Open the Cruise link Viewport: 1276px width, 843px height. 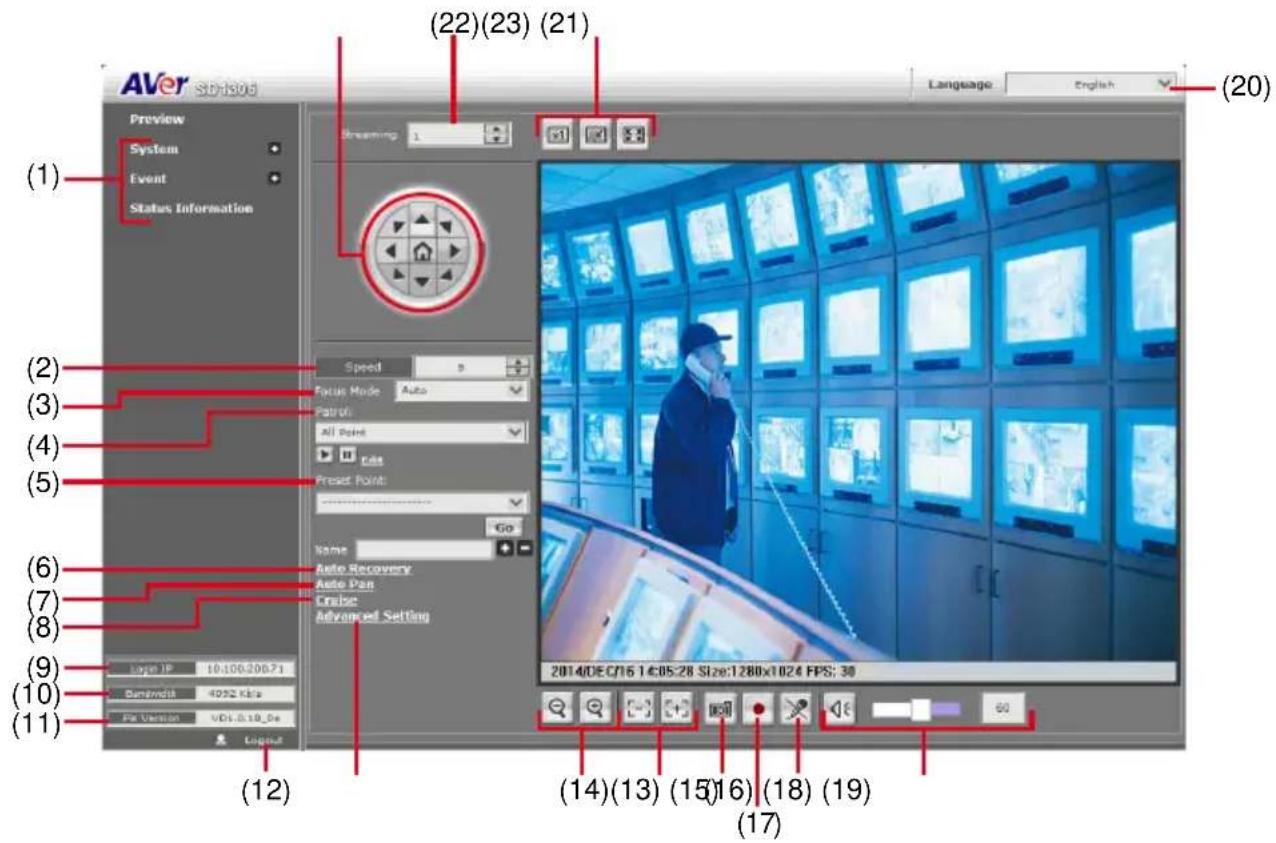click(x=336, y=600)
